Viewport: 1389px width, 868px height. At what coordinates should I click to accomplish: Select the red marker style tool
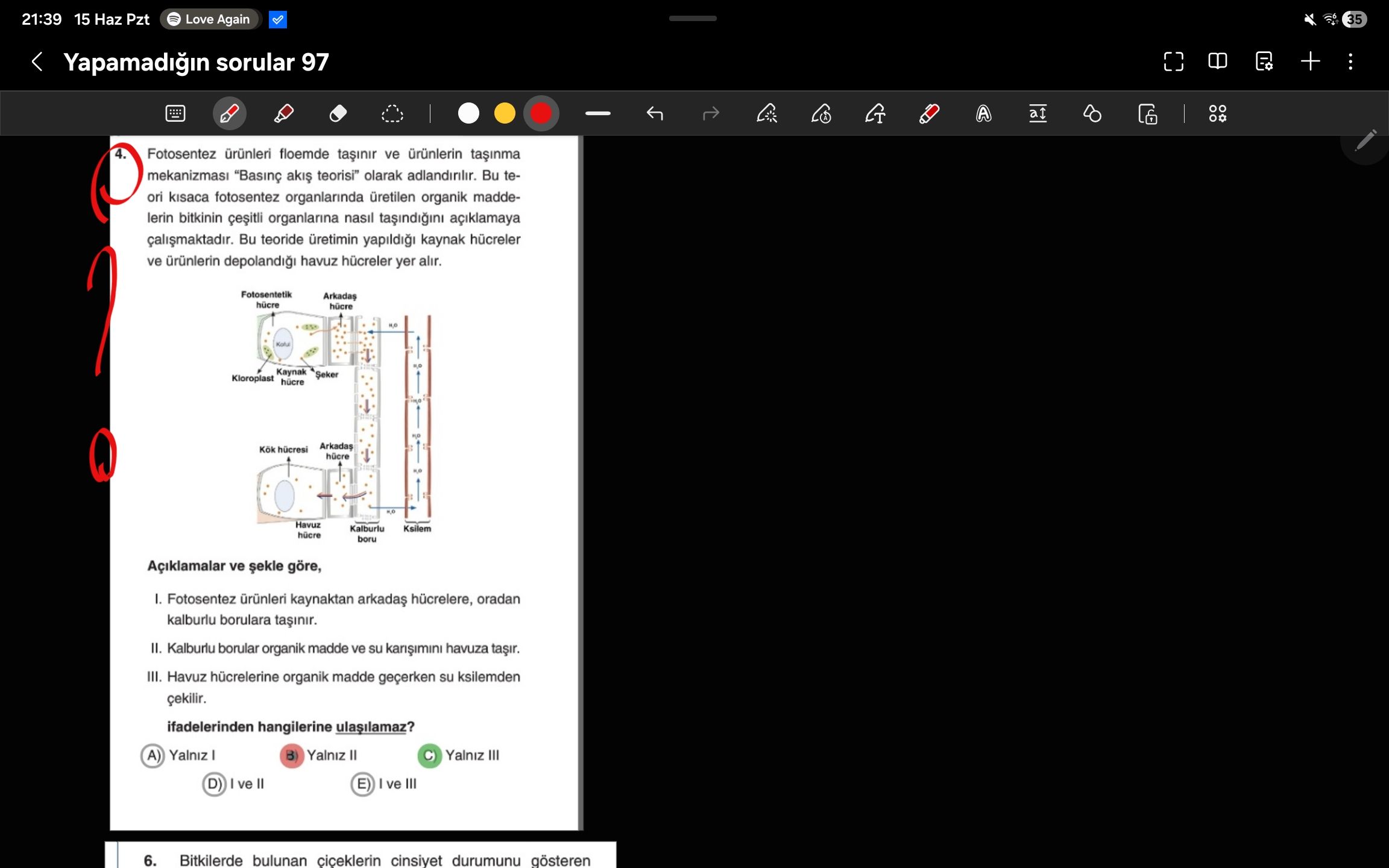(929, 113)
